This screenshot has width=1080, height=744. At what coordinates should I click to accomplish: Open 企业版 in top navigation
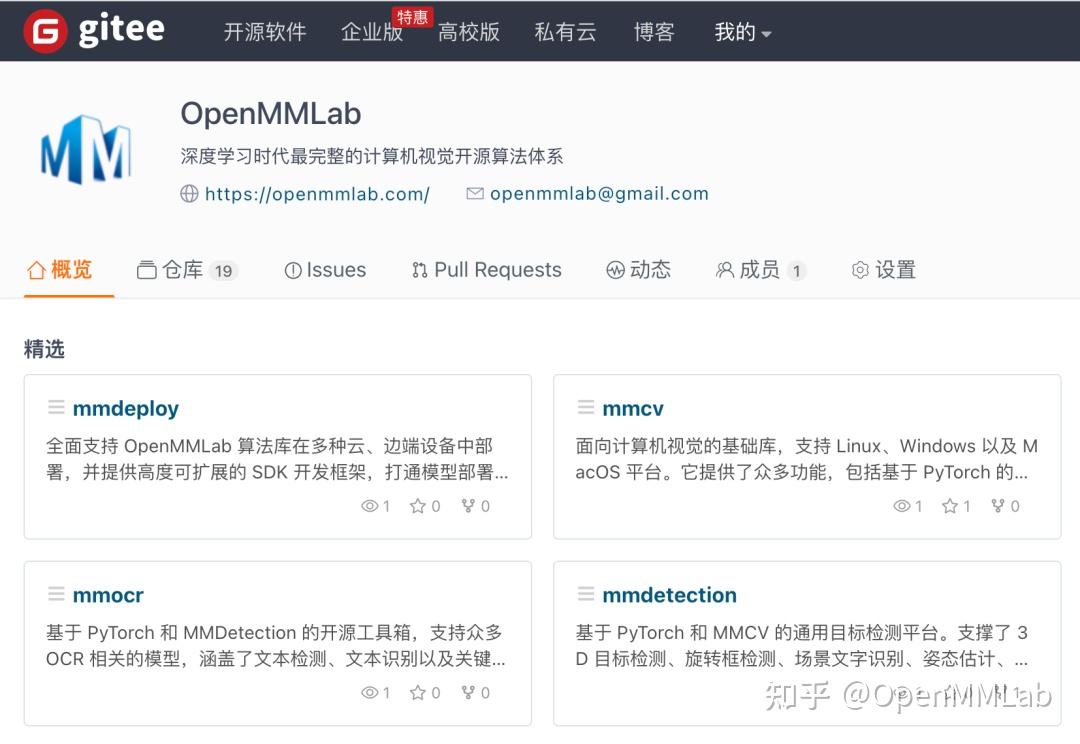[x=372, y=32]
